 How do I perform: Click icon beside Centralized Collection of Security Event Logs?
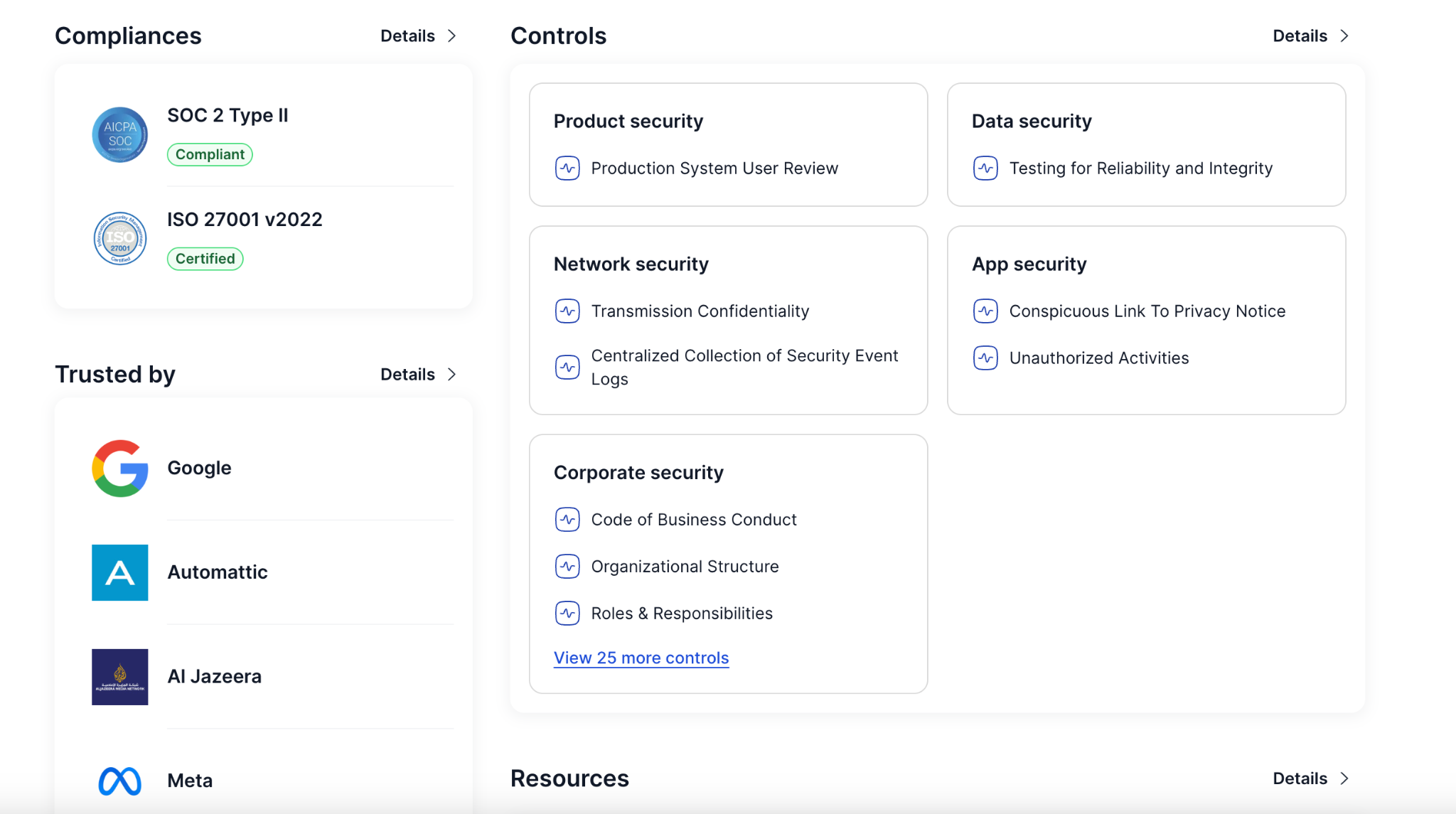click(567, 367)
